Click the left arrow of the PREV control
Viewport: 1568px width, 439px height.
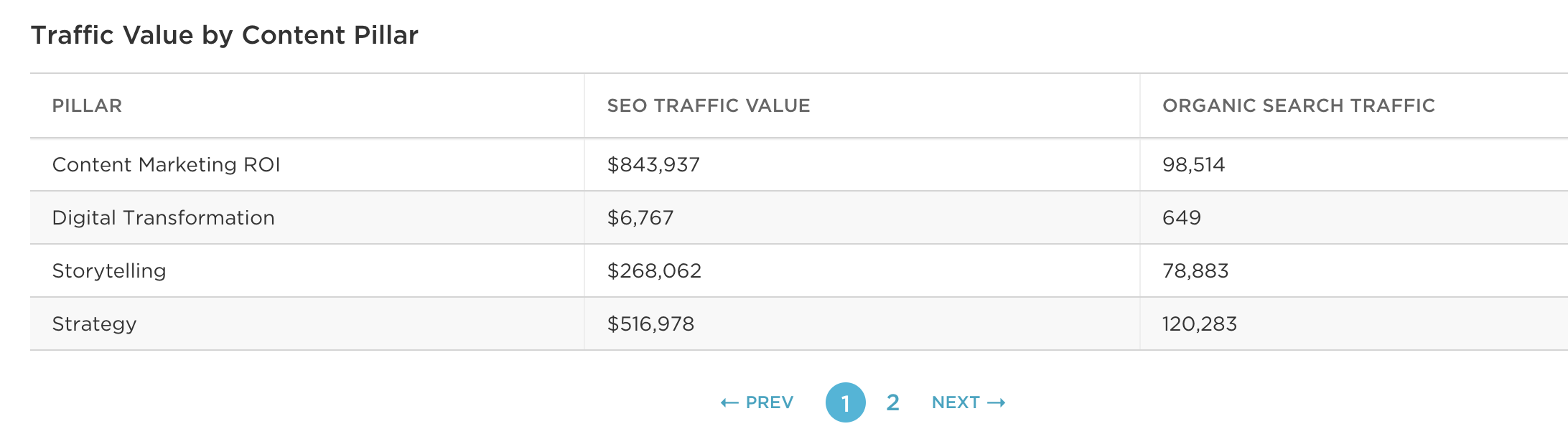point(729,402)
